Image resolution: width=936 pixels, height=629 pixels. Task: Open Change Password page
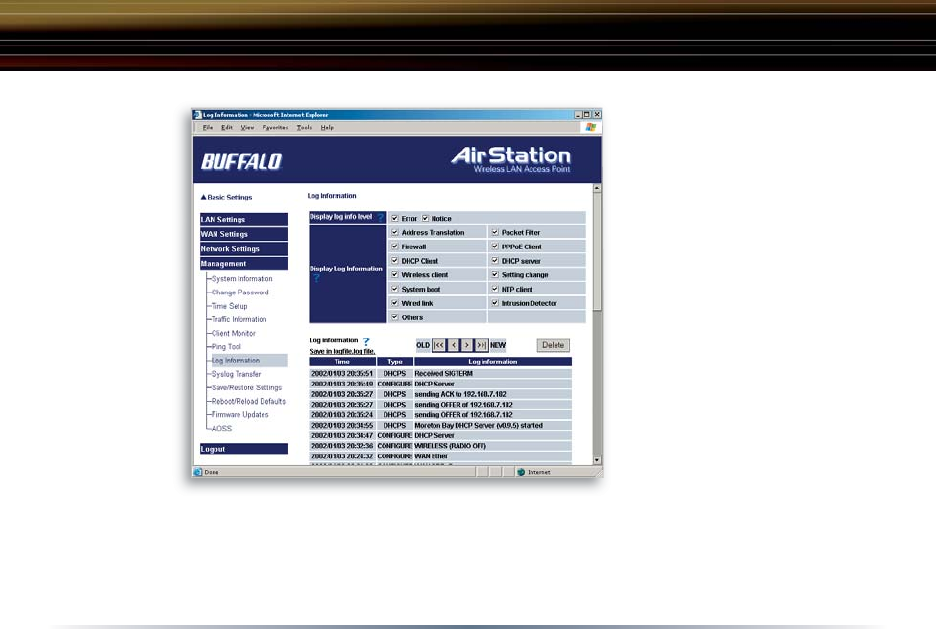click(240, 292)
